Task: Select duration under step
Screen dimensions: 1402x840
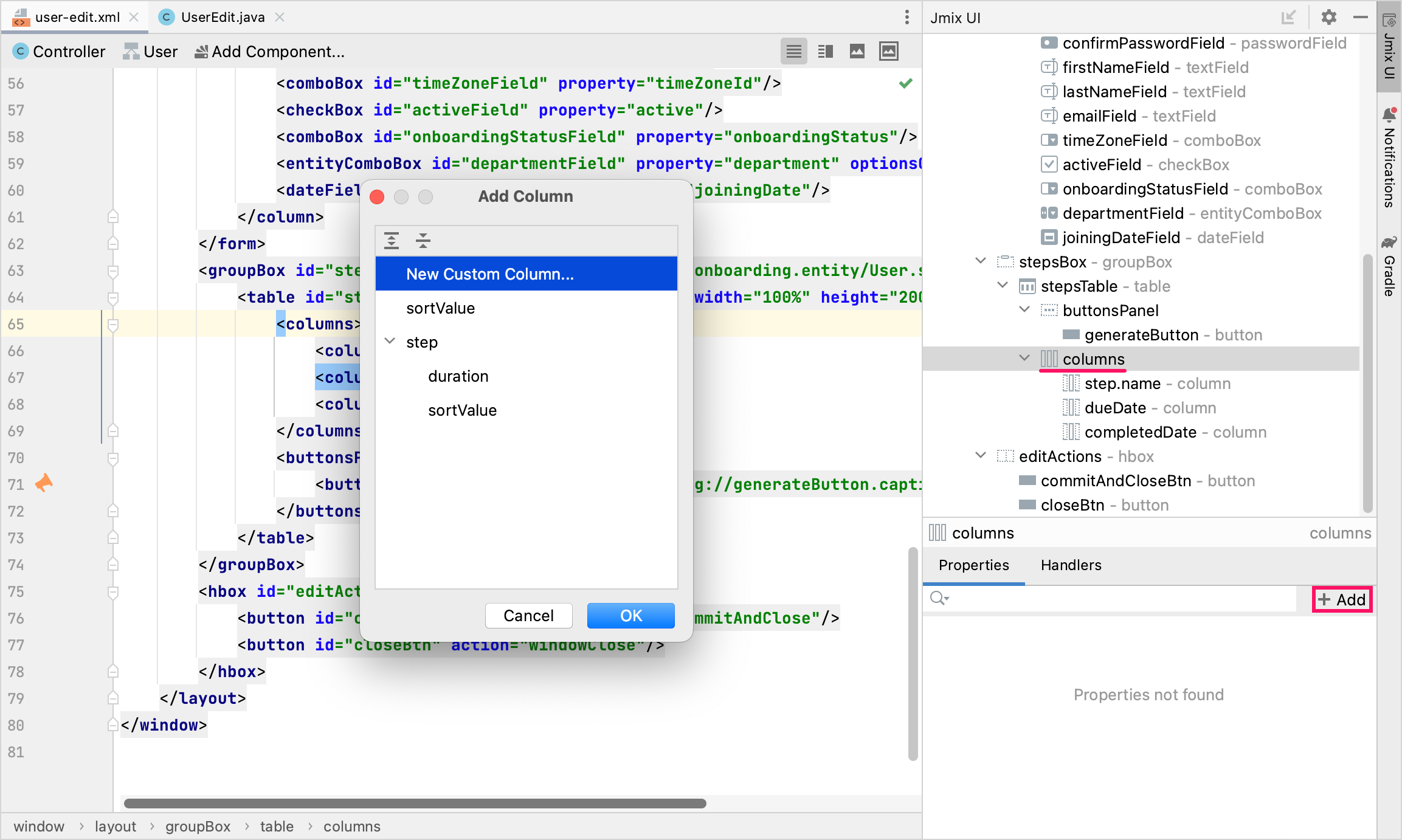Action: coord(527,376)
